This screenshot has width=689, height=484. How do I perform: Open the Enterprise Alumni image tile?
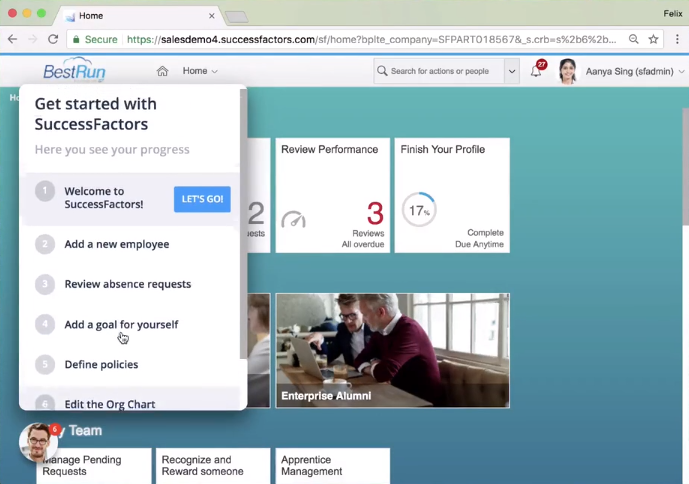[393, 350]
